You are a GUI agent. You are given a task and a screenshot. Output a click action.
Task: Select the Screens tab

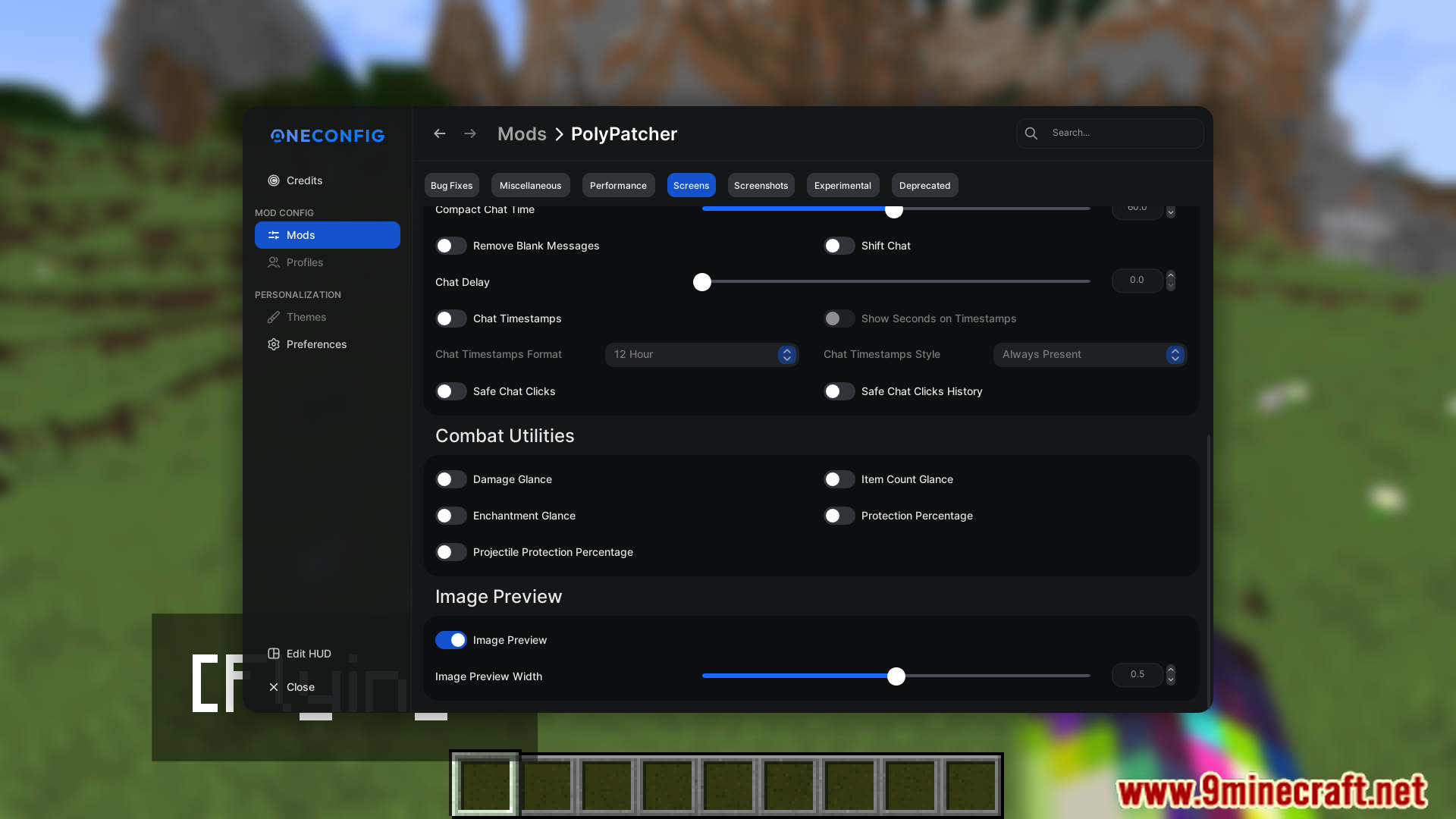pos(691,185)
